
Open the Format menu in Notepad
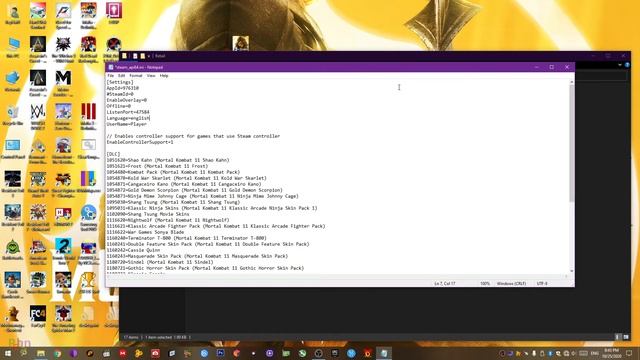(136, 76)
